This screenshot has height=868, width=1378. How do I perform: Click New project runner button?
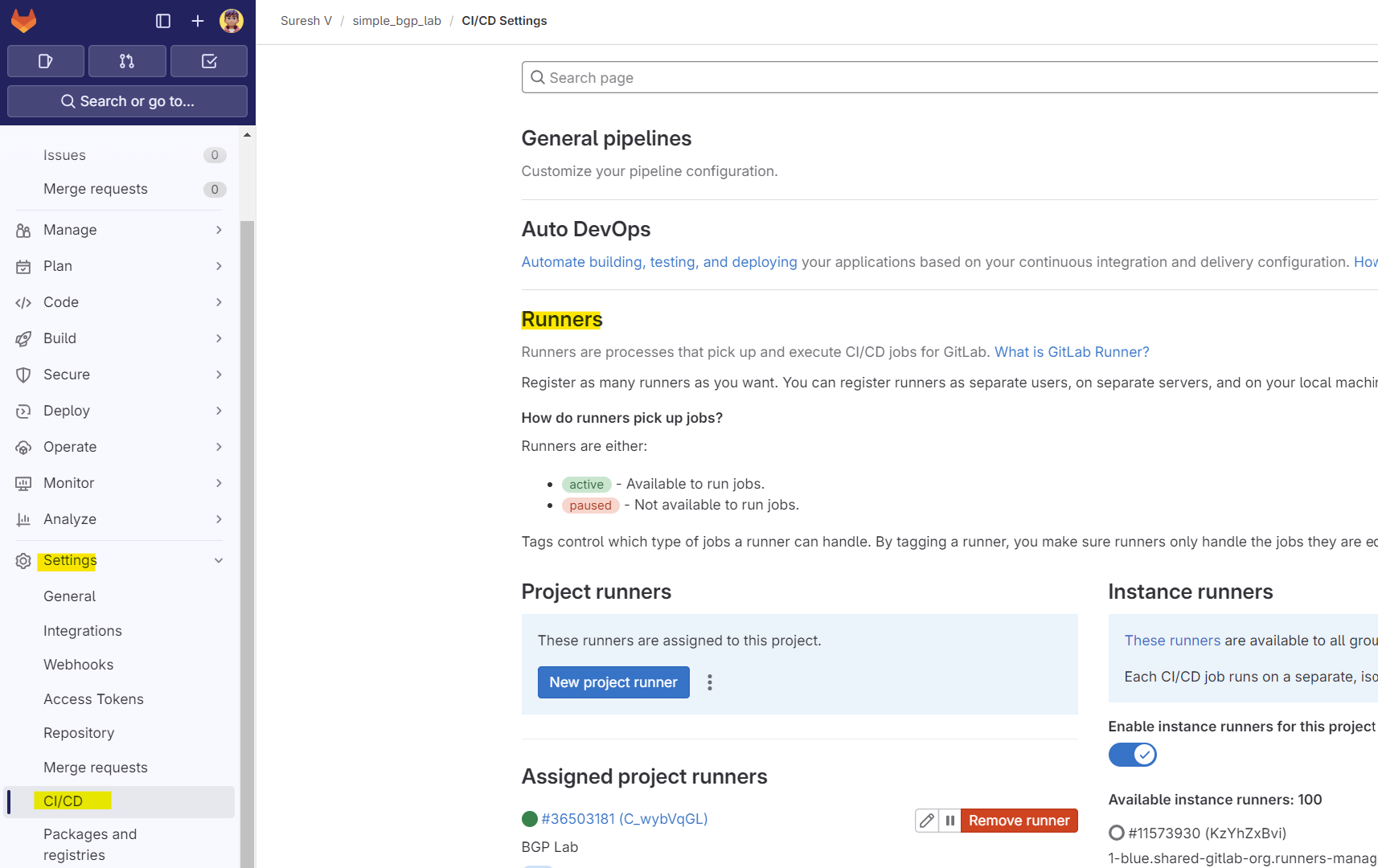(613, 682)
